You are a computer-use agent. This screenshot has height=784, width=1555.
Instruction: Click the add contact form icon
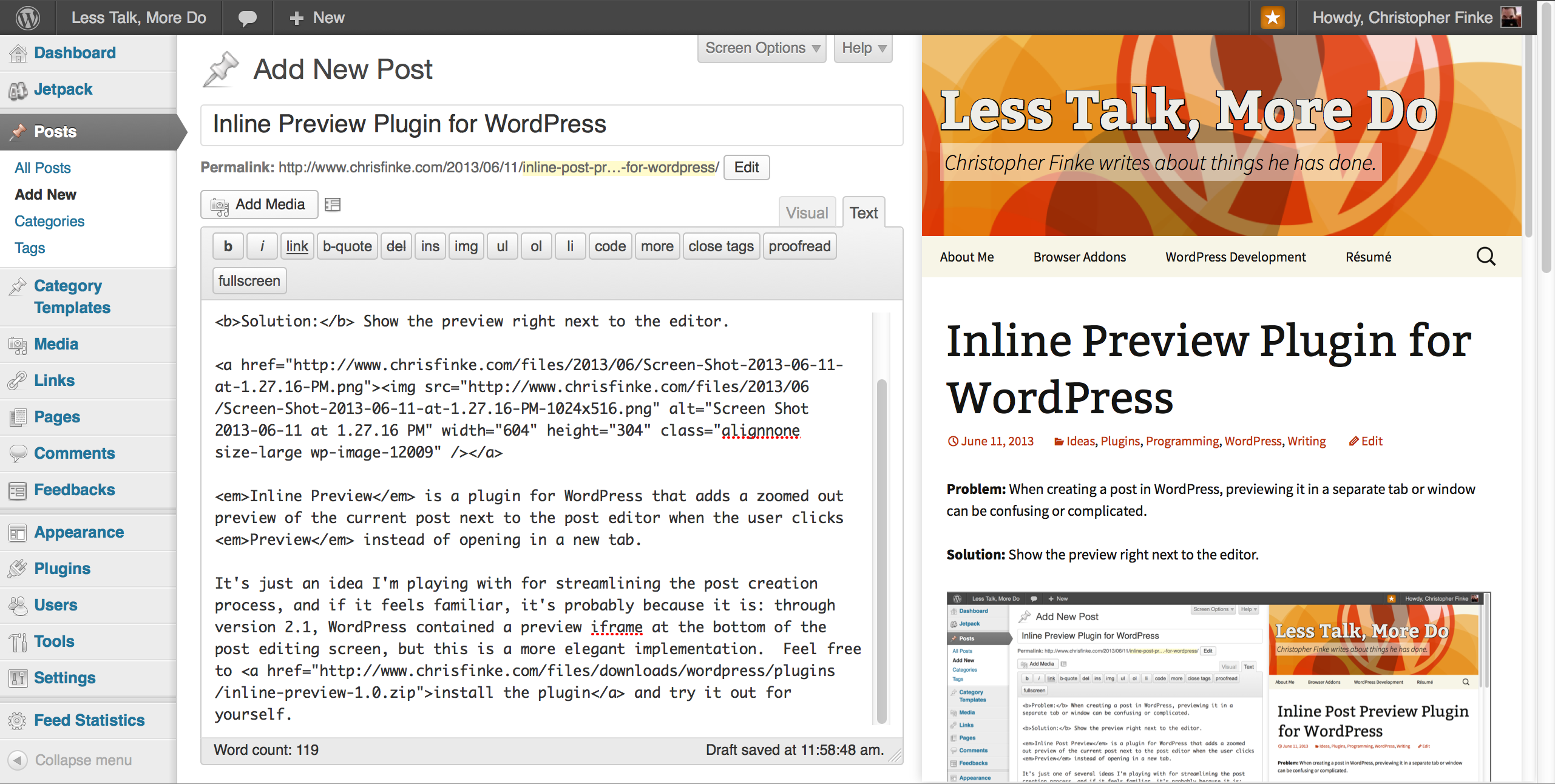pyautogui.click(x=333, y=205)
